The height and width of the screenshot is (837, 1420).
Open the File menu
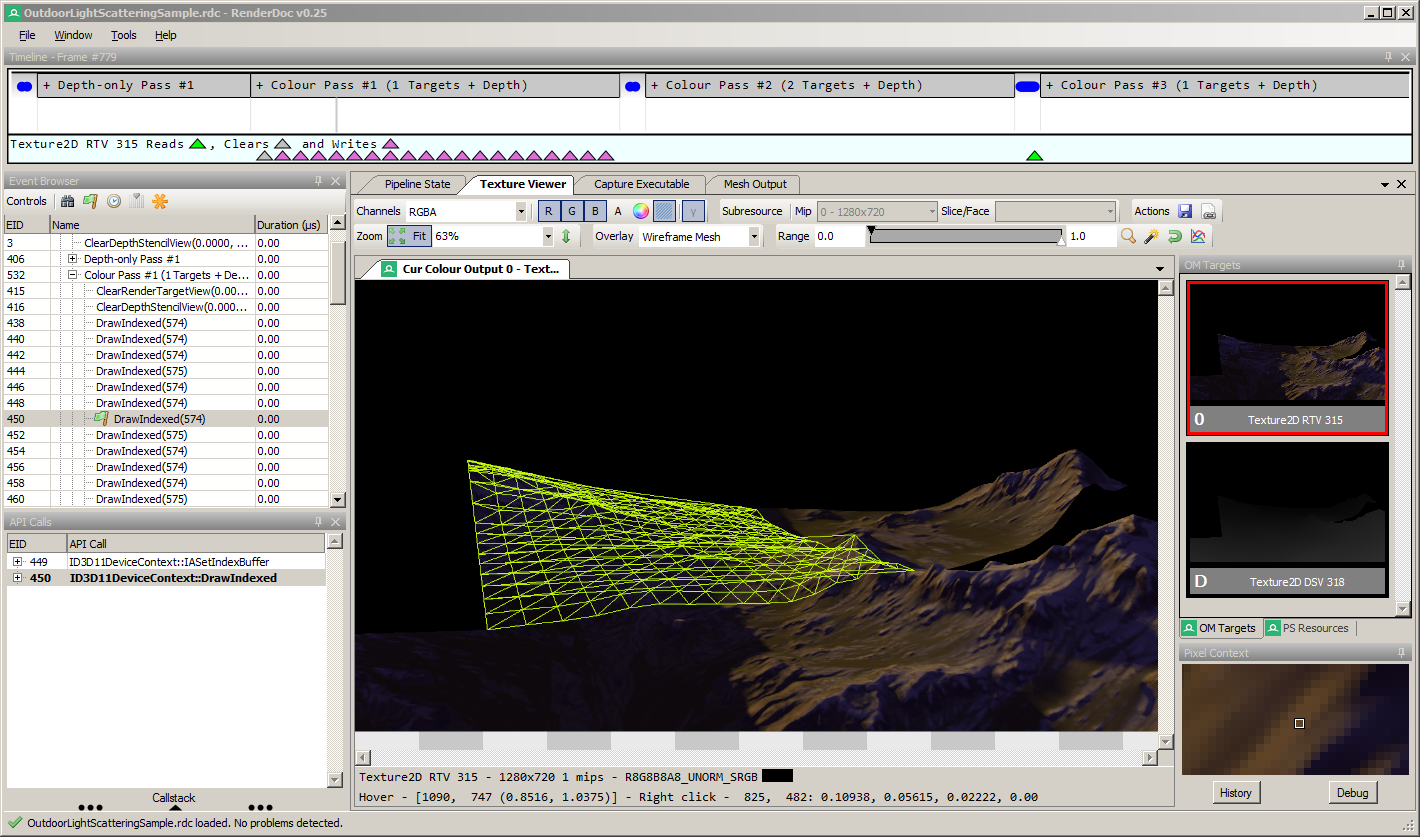coord(27,35)
